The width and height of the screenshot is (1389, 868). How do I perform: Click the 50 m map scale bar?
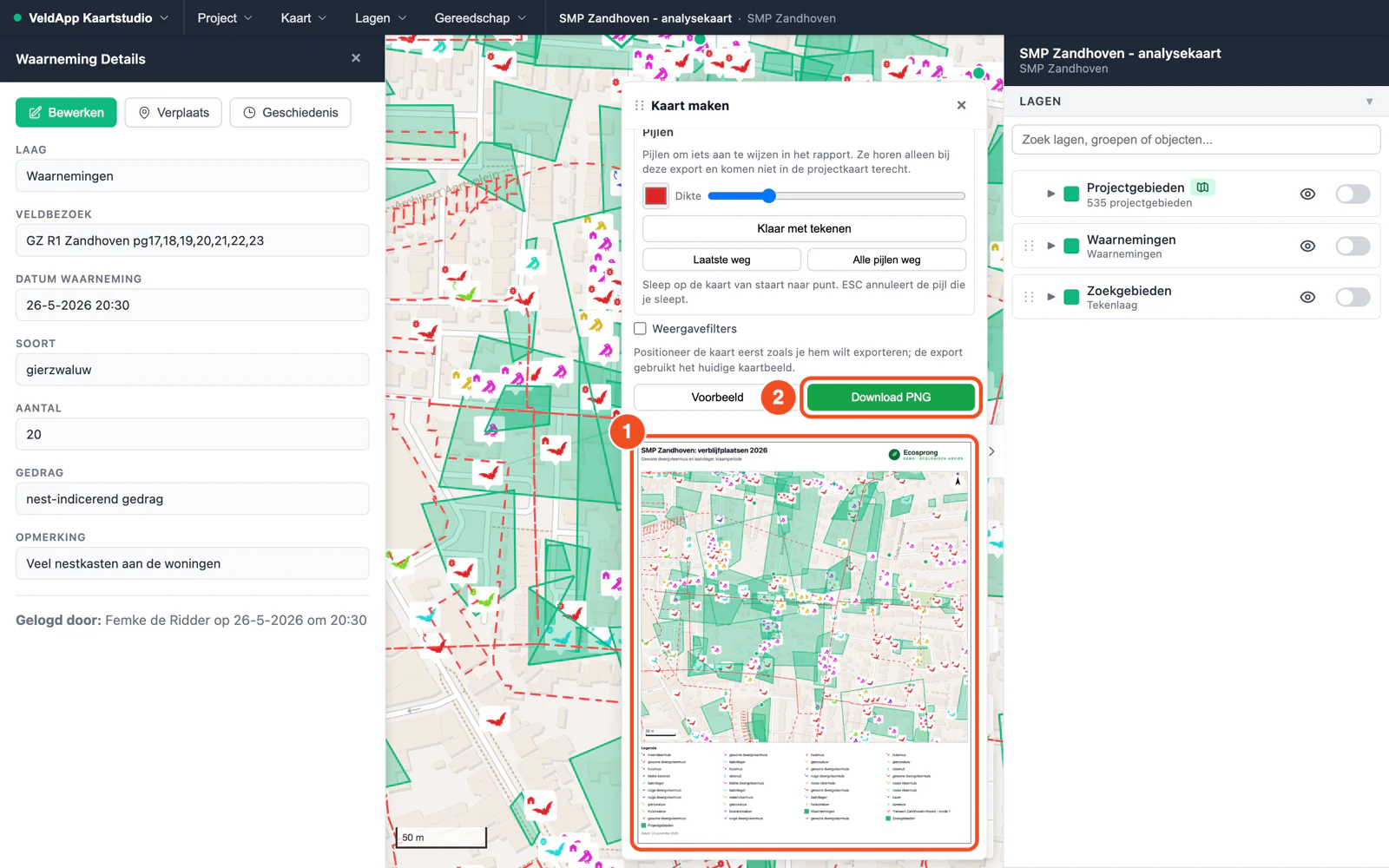click(441, 837)
